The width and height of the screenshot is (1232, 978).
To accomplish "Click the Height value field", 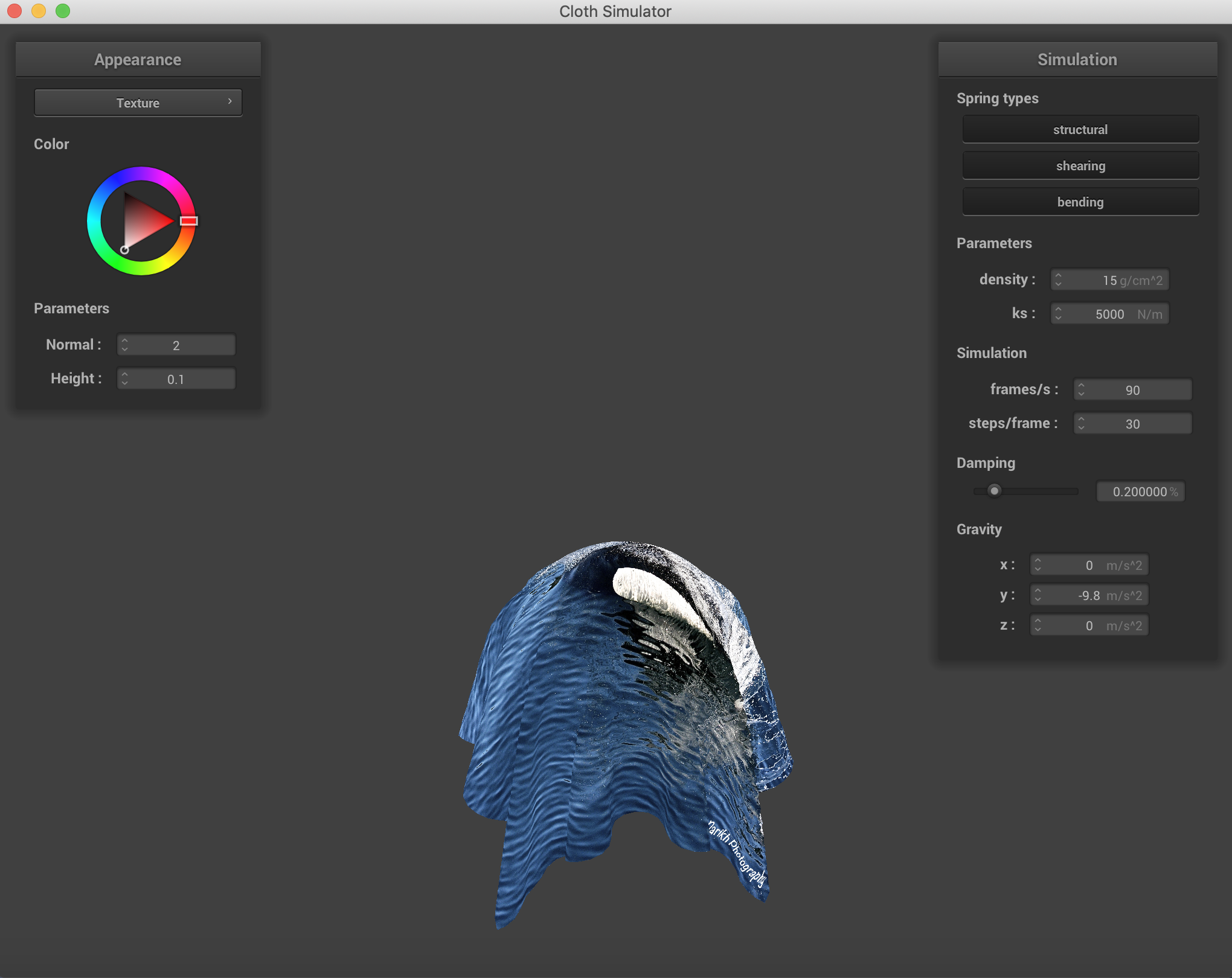I will click(x=176, y=379).
